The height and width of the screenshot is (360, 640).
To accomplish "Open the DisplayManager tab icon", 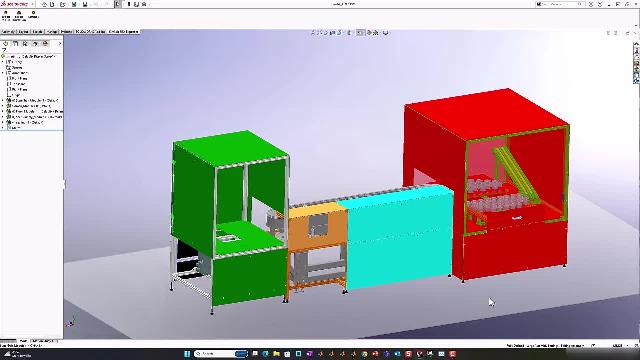I will pos(45,44).
